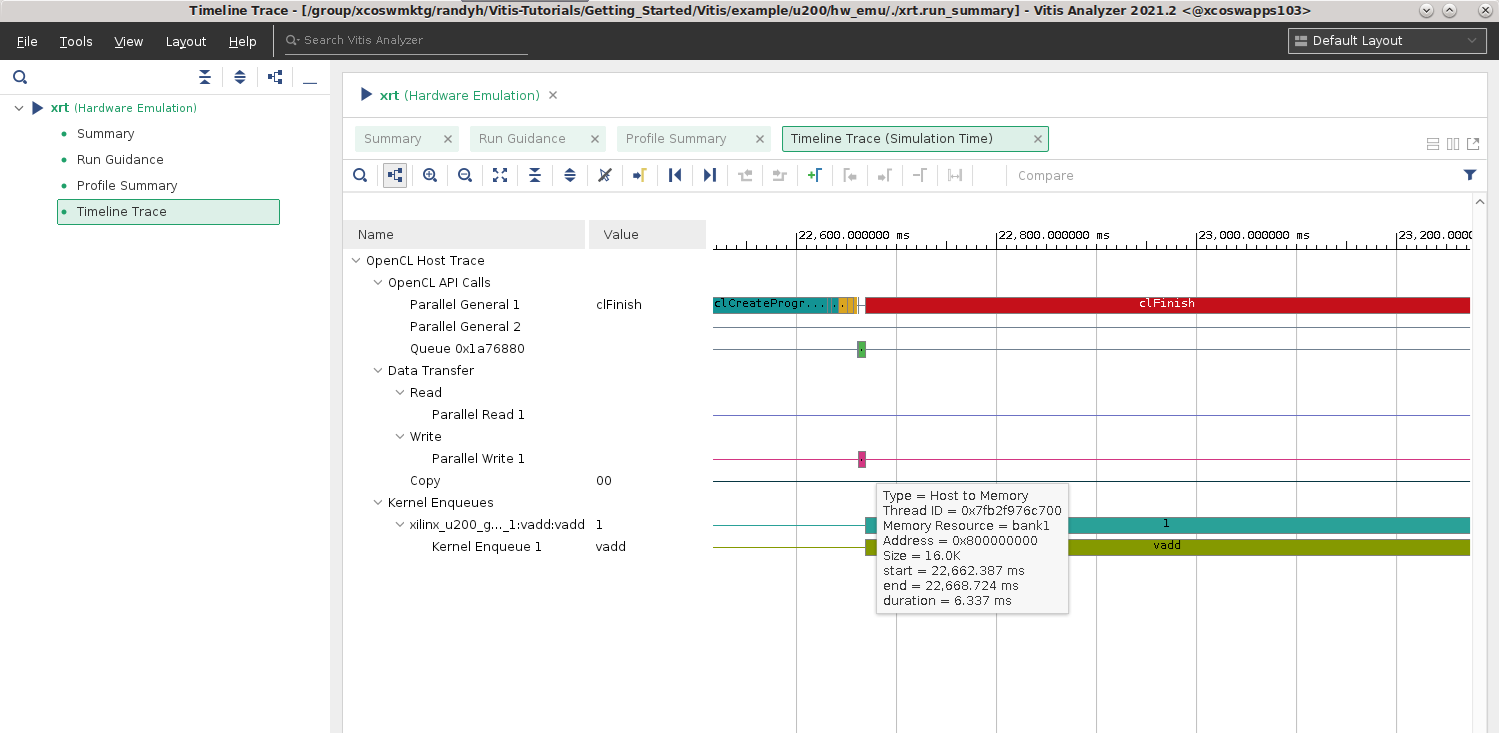Minimize the left explorer panel
This screenshot has width=1499, height=733.
coord(310,81)
